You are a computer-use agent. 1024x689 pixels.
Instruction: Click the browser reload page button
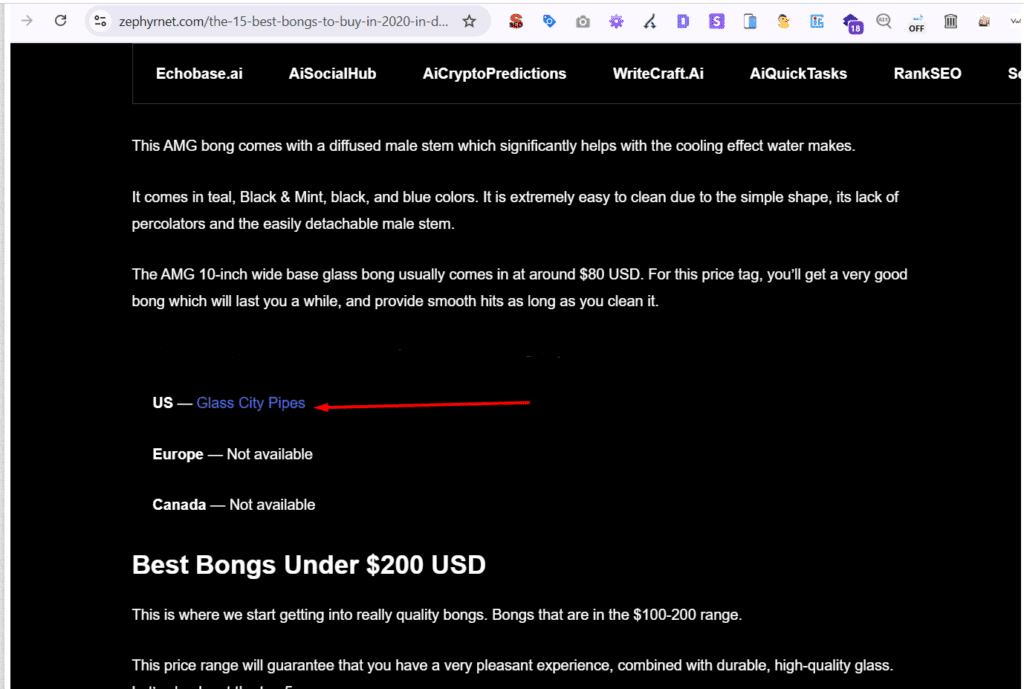tap(60, 21)
